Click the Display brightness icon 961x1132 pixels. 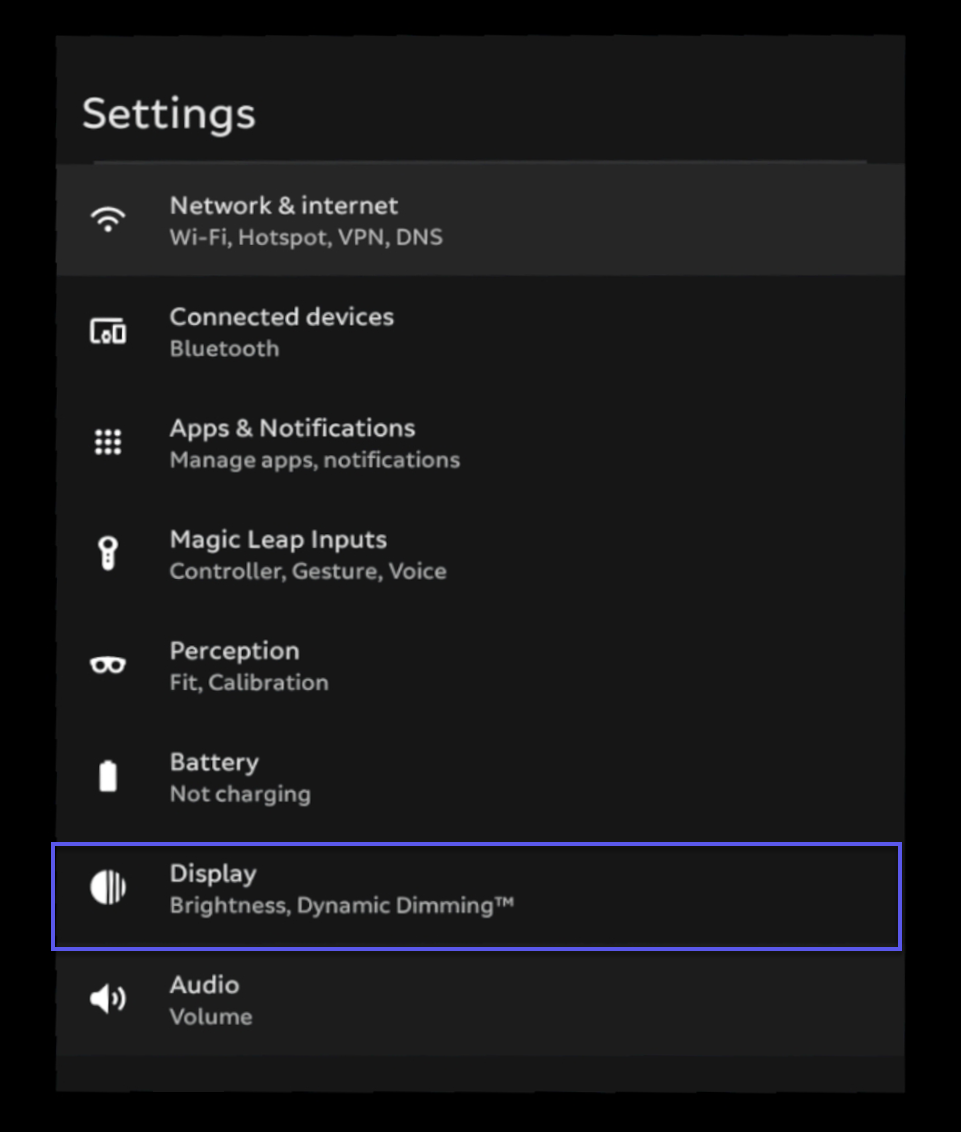click(108, 886)
